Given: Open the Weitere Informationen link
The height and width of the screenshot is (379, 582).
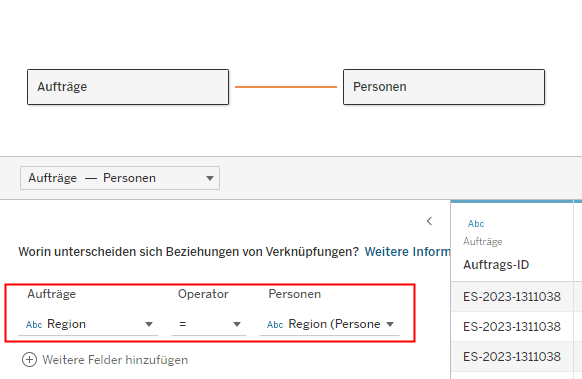Looking at the screenshot, I should click(408, 252).
